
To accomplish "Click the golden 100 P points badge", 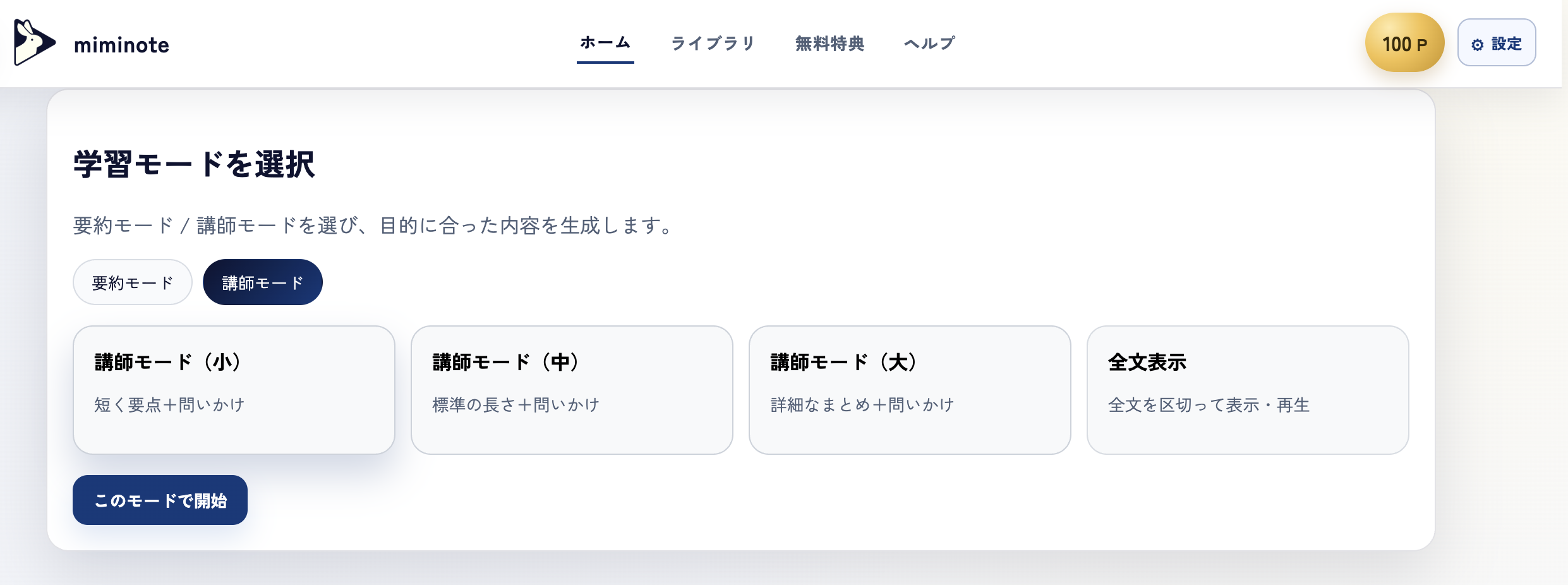I will pyautogui.click(x=1404, y=42).
